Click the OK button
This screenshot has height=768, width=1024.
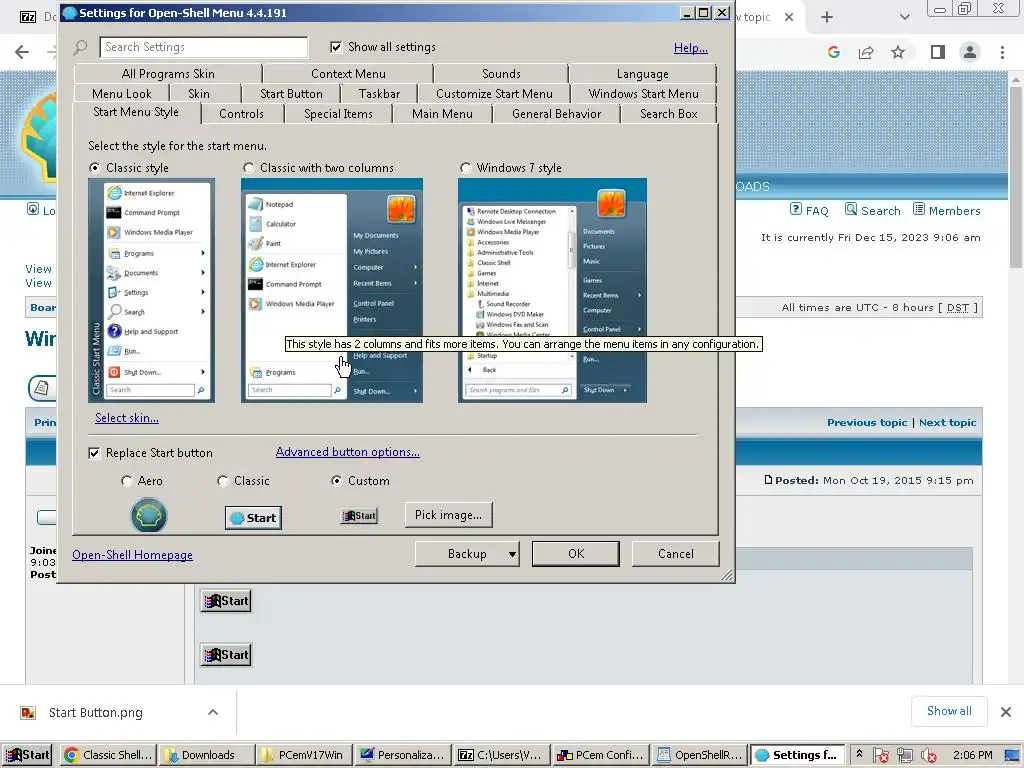pos(576,554)
